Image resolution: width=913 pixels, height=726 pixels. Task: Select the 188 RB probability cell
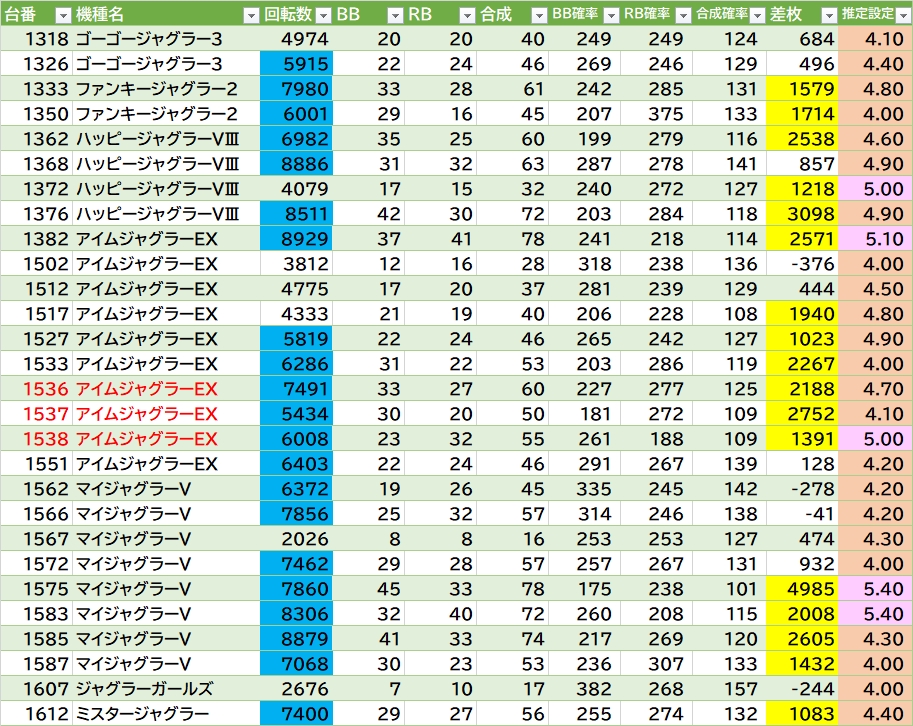[656, 440]
